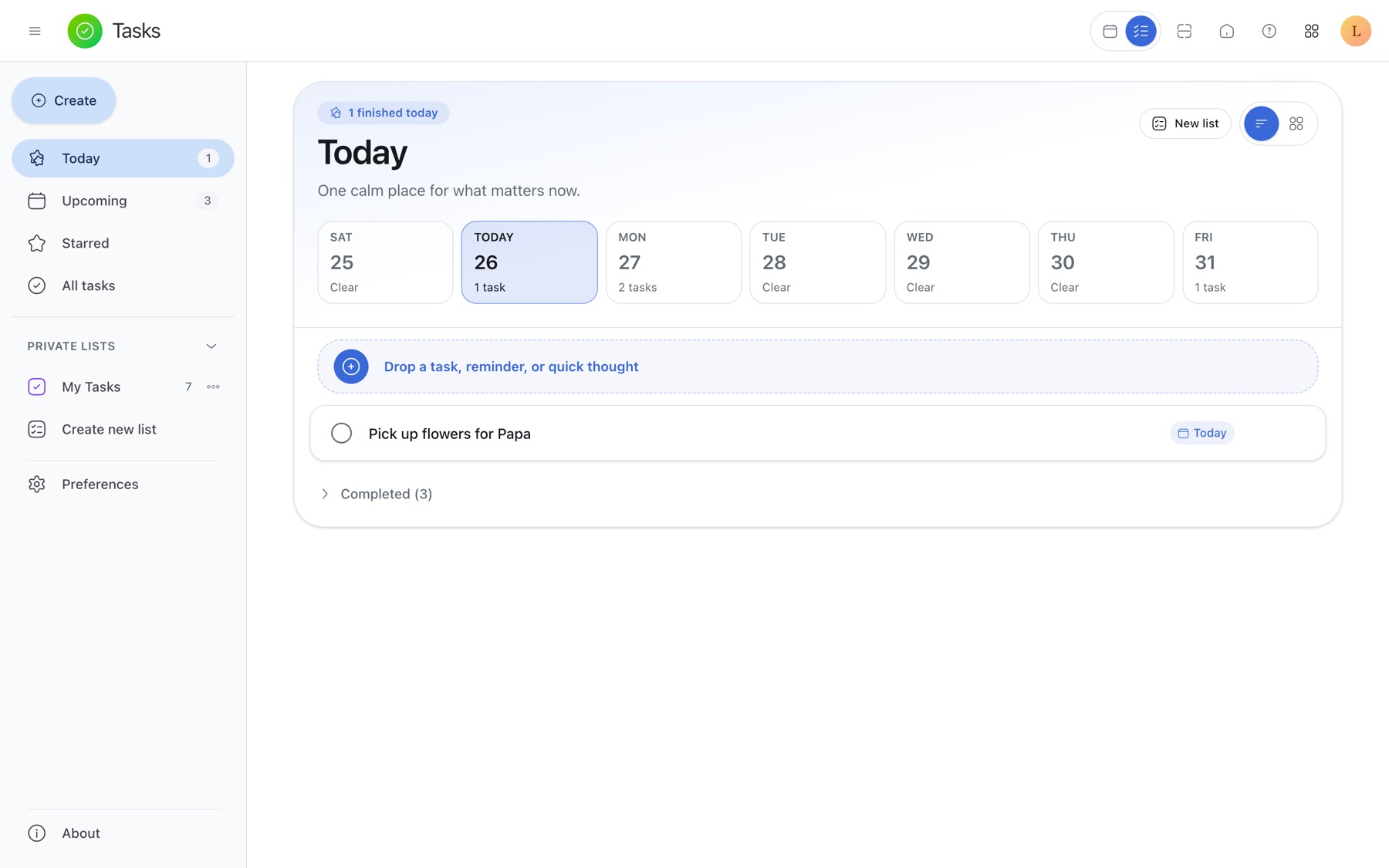Click the Today due date chip
Viewport: 1389px width, 868px height.
pos(1202,433)
